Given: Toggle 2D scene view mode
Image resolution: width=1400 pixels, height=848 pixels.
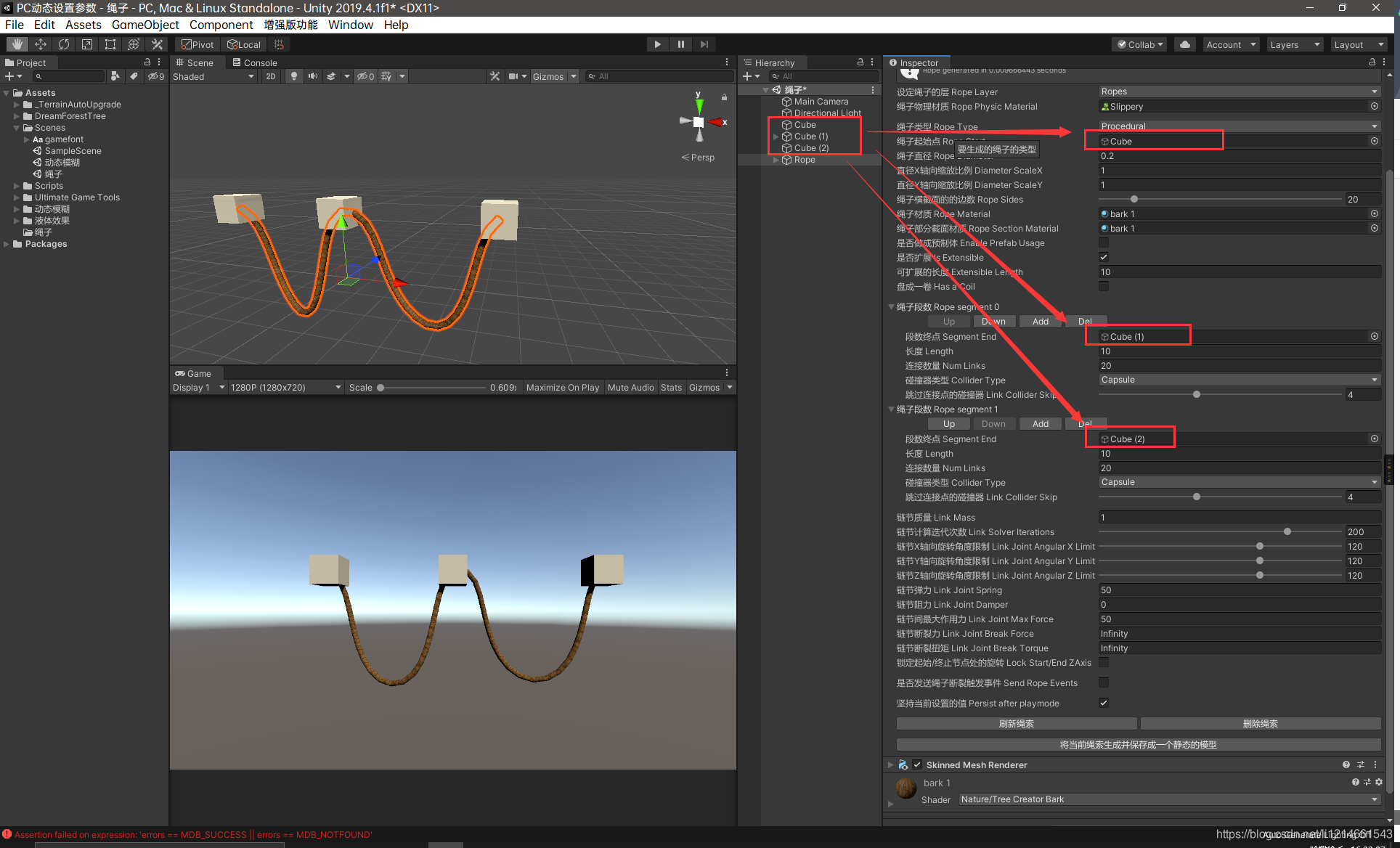Looking at the screenshot, I should click(271, 76).
